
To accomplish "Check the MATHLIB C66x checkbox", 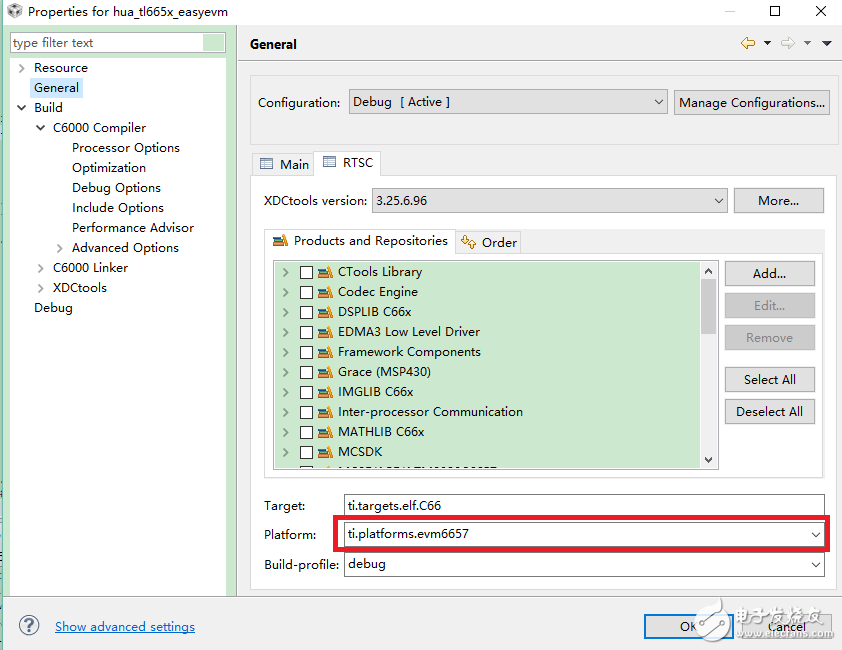I will point(306,432).
